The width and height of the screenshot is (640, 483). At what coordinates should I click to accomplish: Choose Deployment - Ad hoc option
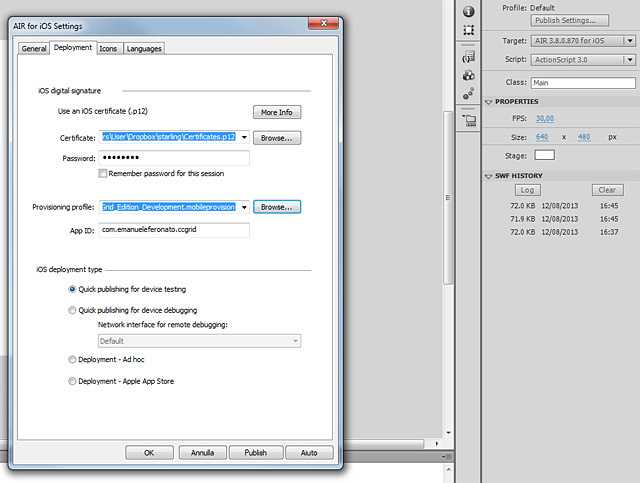[x=72, y=359]
